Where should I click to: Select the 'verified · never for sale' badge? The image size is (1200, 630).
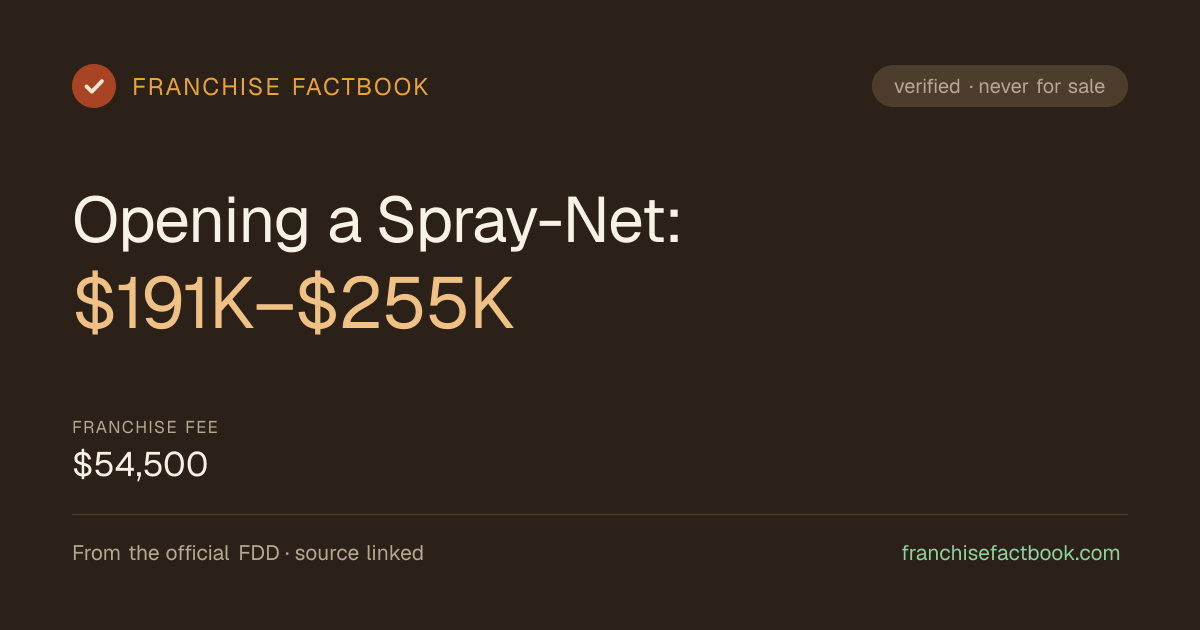(x=1000, y=86)
